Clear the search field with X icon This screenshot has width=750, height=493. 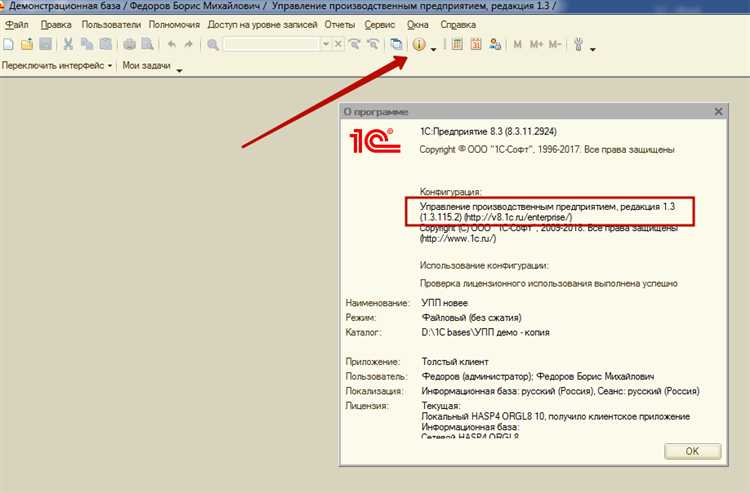point(338,44)
